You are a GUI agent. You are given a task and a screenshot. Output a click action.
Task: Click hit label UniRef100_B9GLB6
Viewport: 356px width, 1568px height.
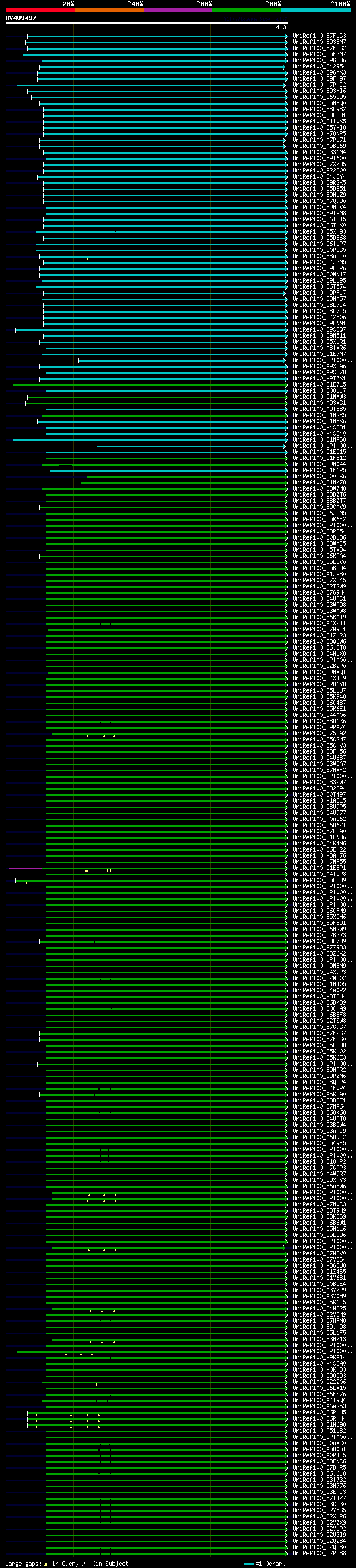319,60
